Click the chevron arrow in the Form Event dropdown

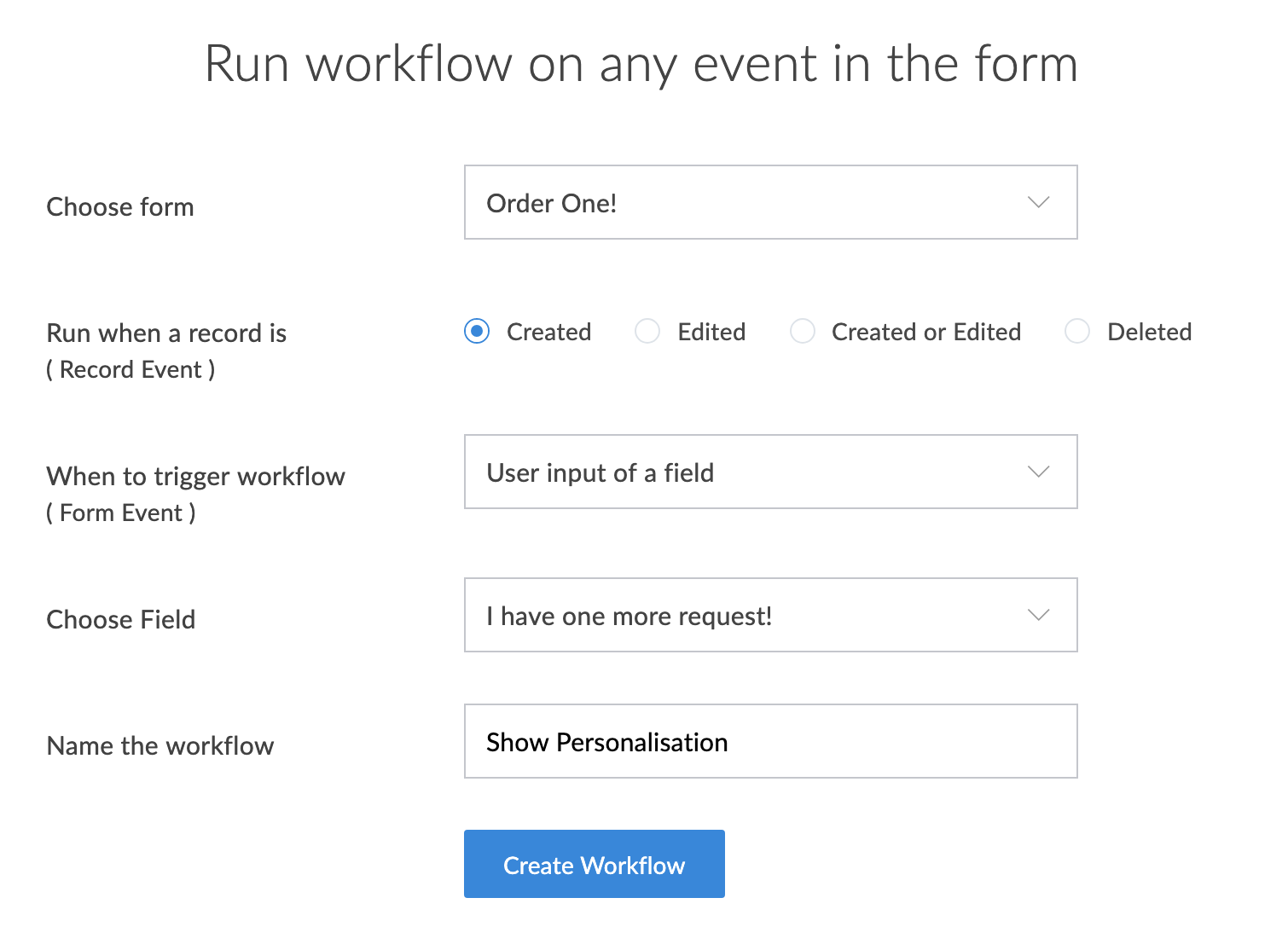pyautogui.click(x=1038, y=472)
